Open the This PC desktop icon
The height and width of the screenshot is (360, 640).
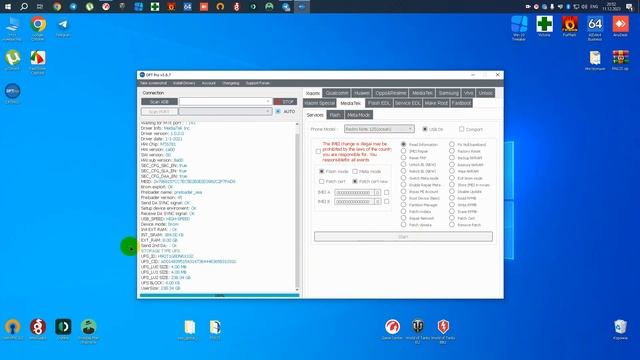(12, 28)
